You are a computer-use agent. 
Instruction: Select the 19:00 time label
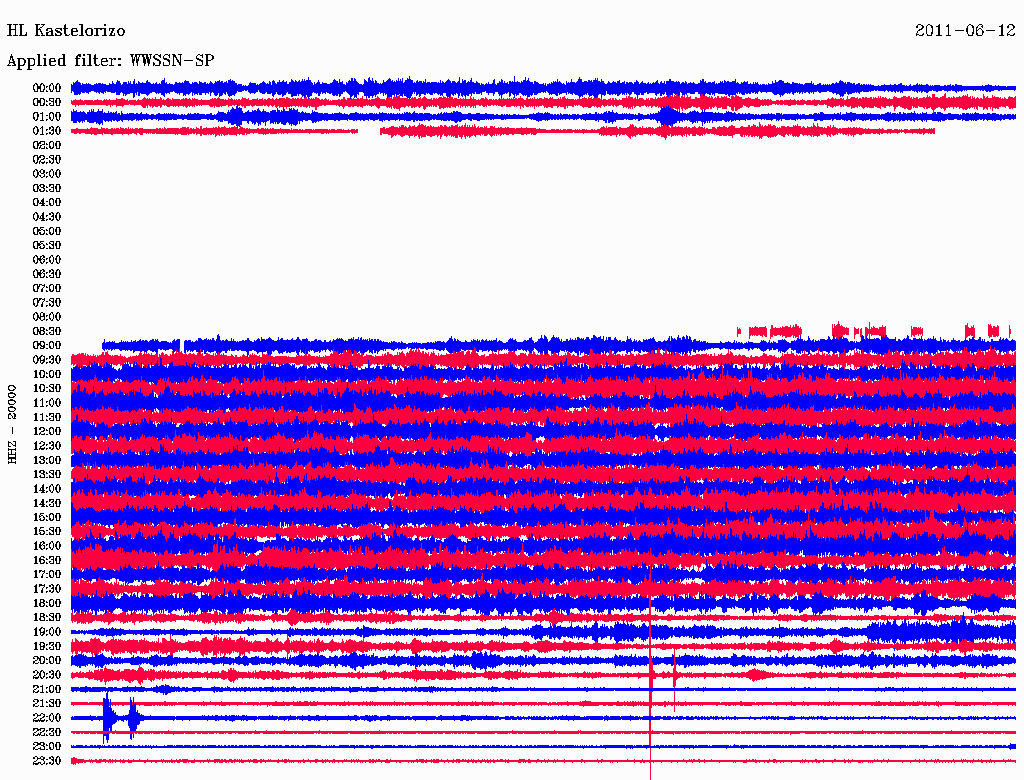[x=47, y=632]
